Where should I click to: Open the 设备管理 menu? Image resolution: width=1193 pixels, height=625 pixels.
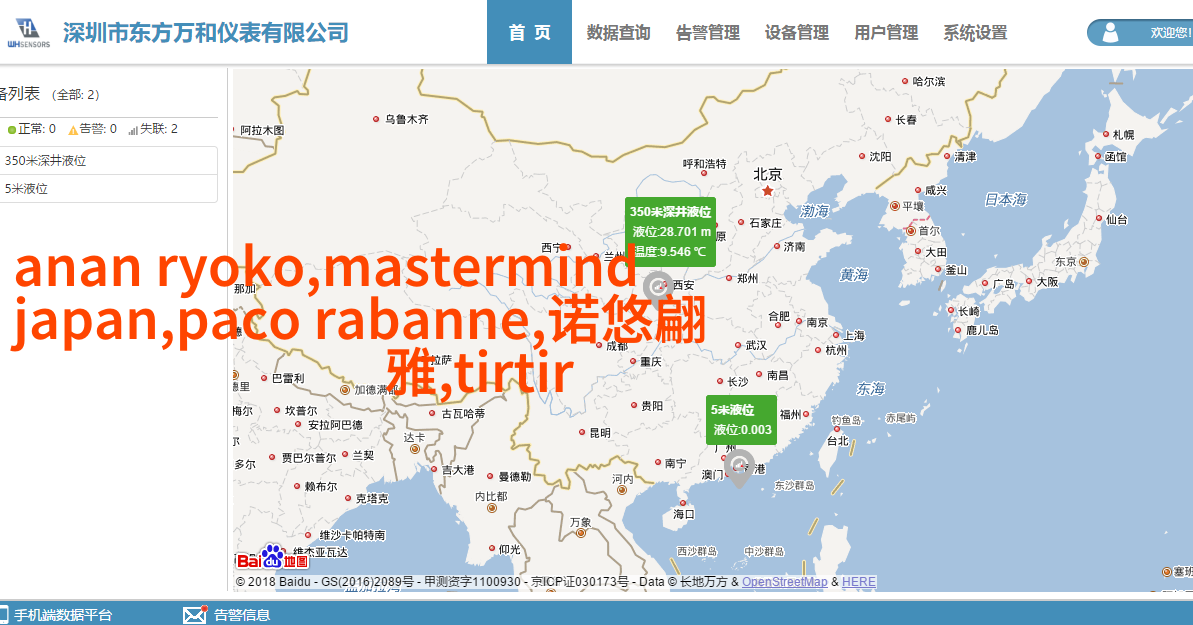pyautogui.click(x=797, y=33)
